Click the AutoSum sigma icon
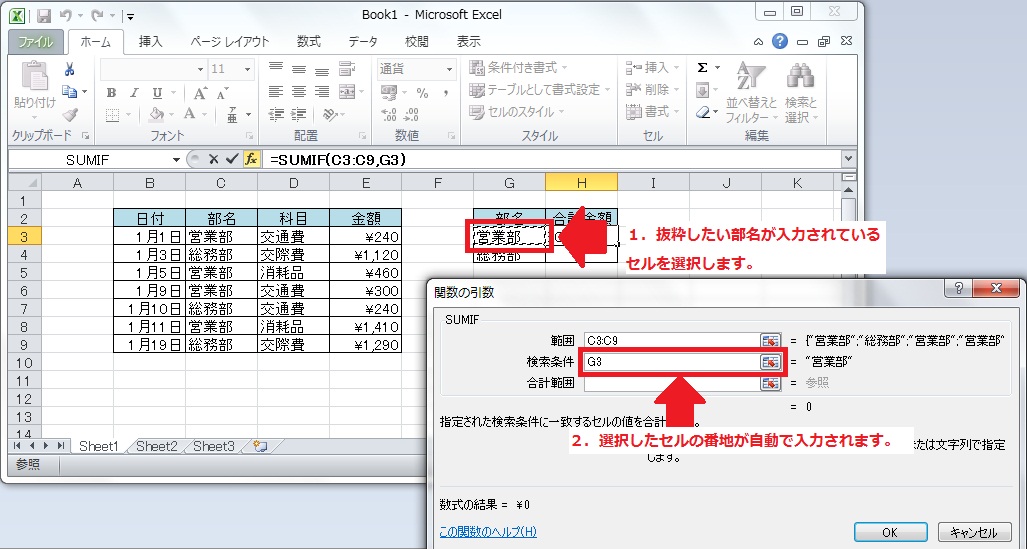The image size is (1027, 549). click(x=702, y=68)
